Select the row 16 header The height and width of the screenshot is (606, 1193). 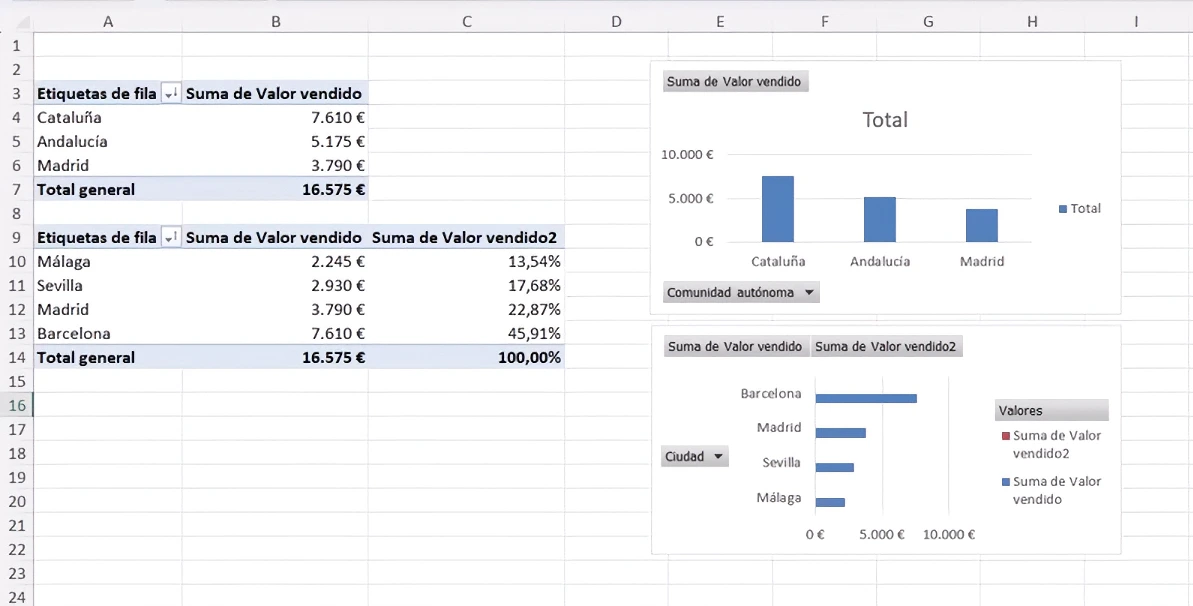[17, 405]
